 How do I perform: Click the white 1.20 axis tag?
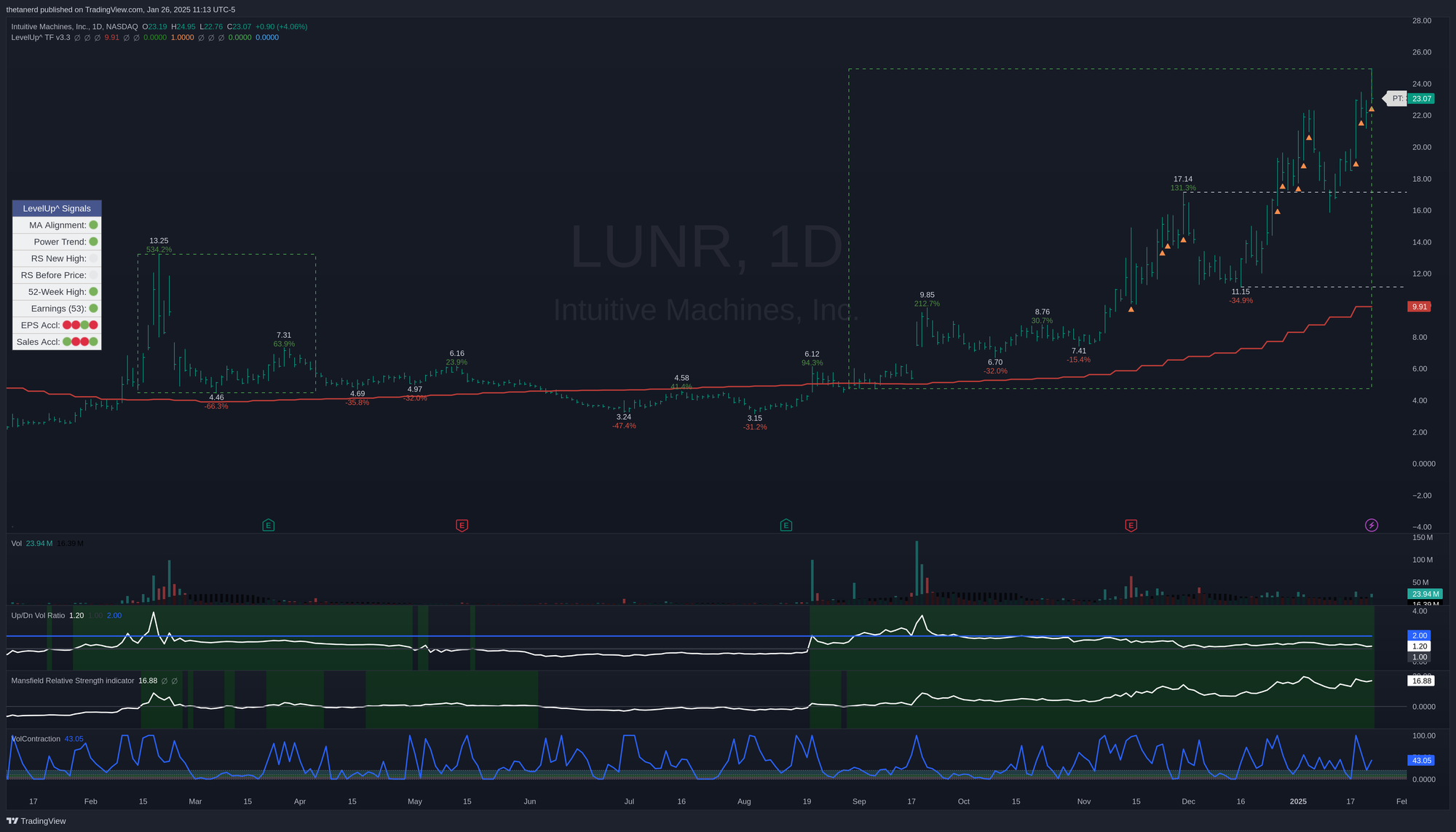(x=1420, y=646)
